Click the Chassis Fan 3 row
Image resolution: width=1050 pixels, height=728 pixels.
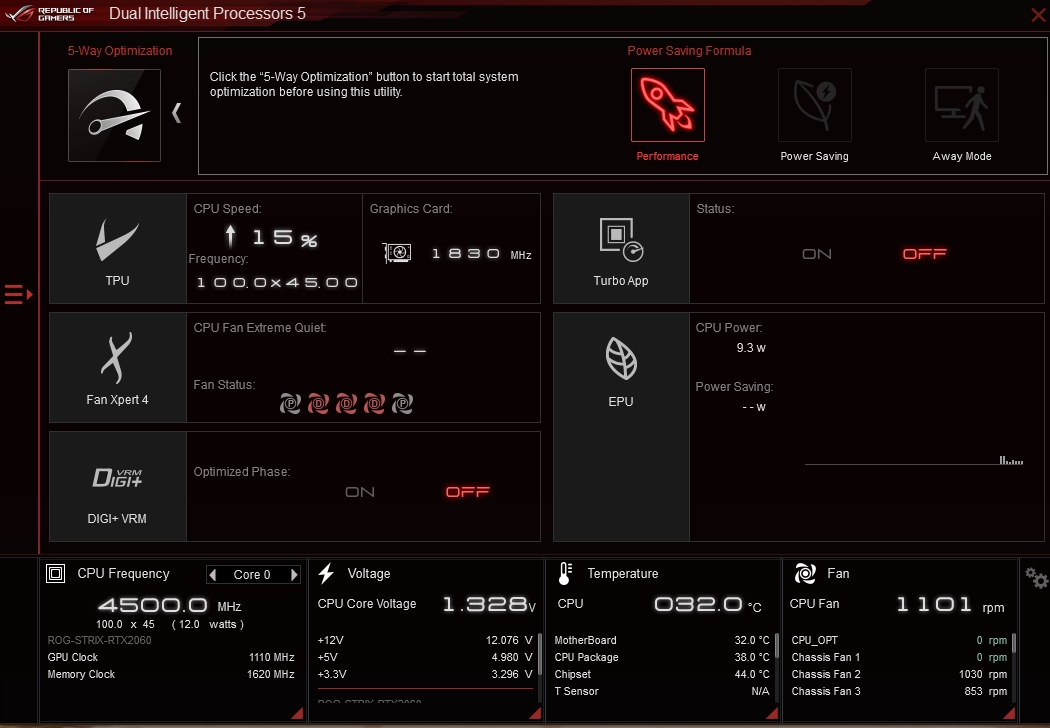899,691
